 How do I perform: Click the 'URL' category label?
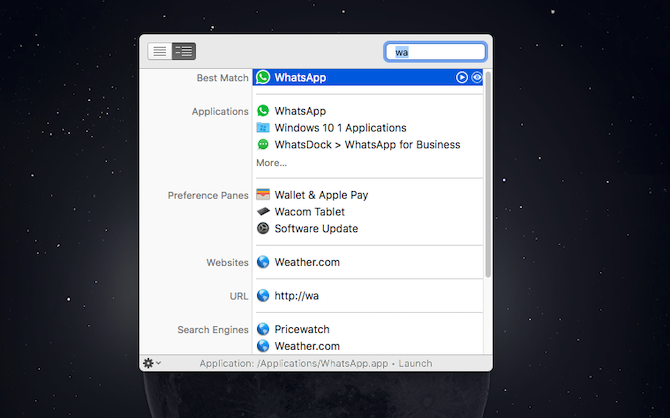coord(239,296)
